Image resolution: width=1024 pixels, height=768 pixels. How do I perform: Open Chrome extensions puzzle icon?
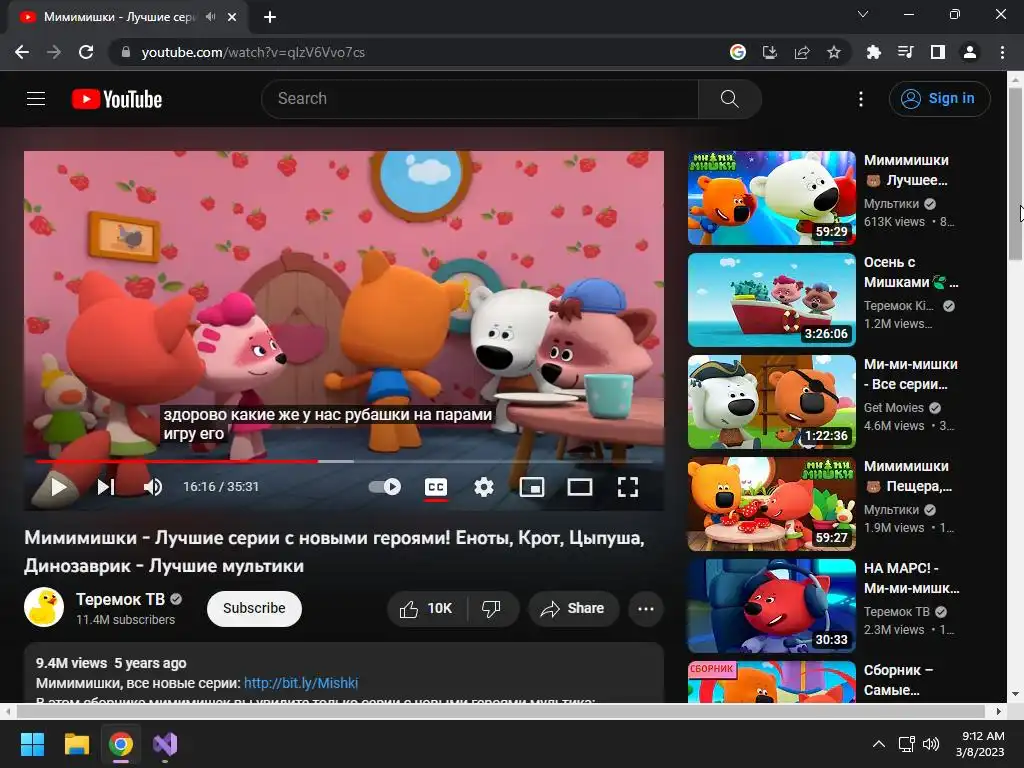[x=873, y=52]
